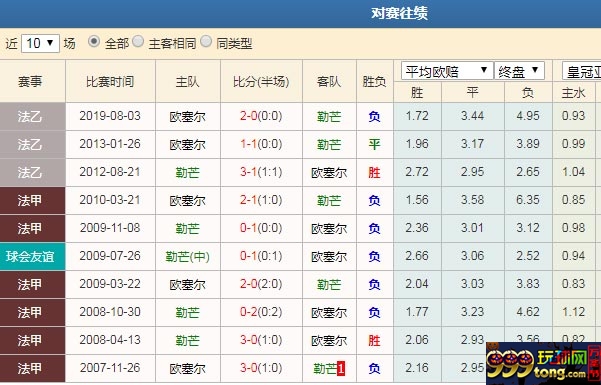Select the 同类型 radio button
Screen dimensions: 601x385
pos(206,41)
